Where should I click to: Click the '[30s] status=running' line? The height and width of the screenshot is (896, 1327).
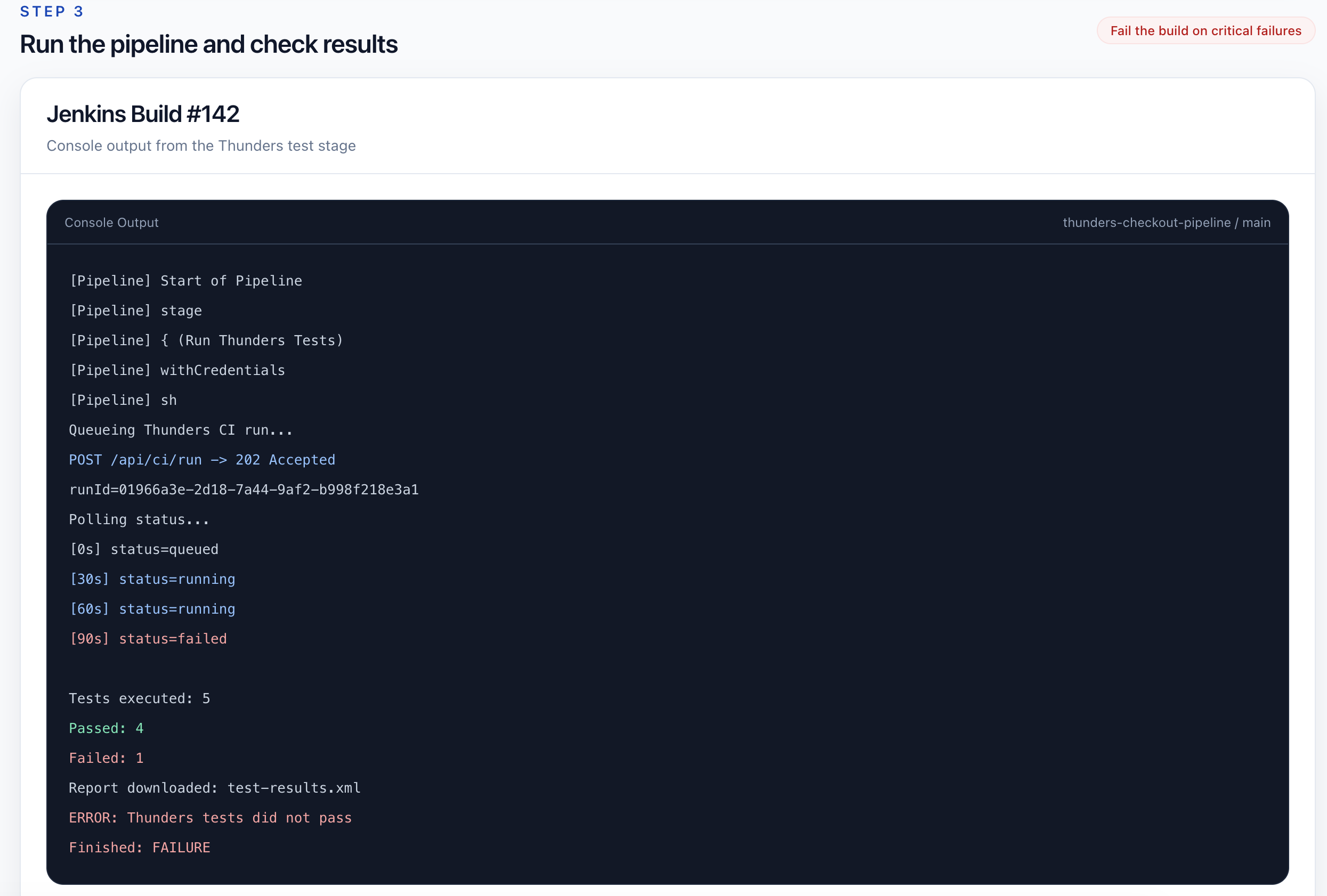(x=152, y=579)
